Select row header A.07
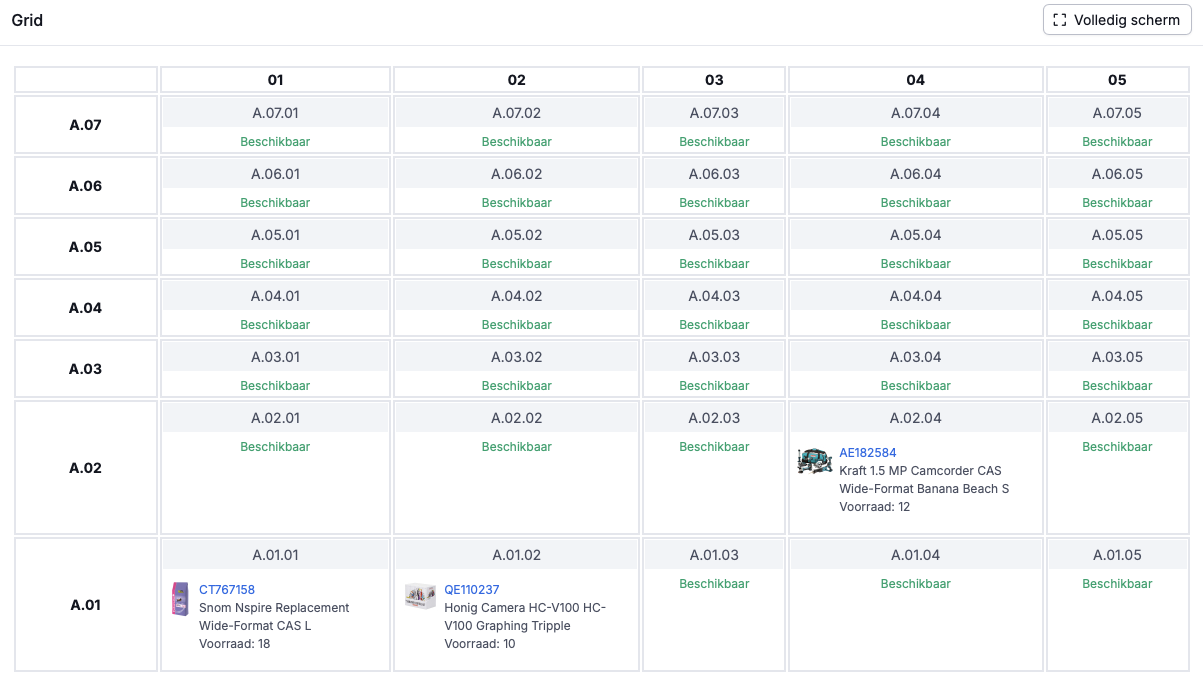1203x684 pixels. (86, 125)
